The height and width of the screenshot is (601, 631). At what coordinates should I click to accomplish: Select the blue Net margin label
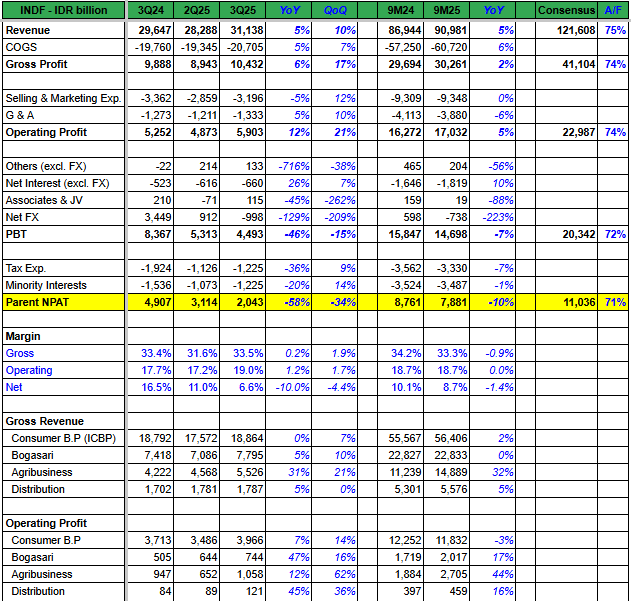coord(14,387)
